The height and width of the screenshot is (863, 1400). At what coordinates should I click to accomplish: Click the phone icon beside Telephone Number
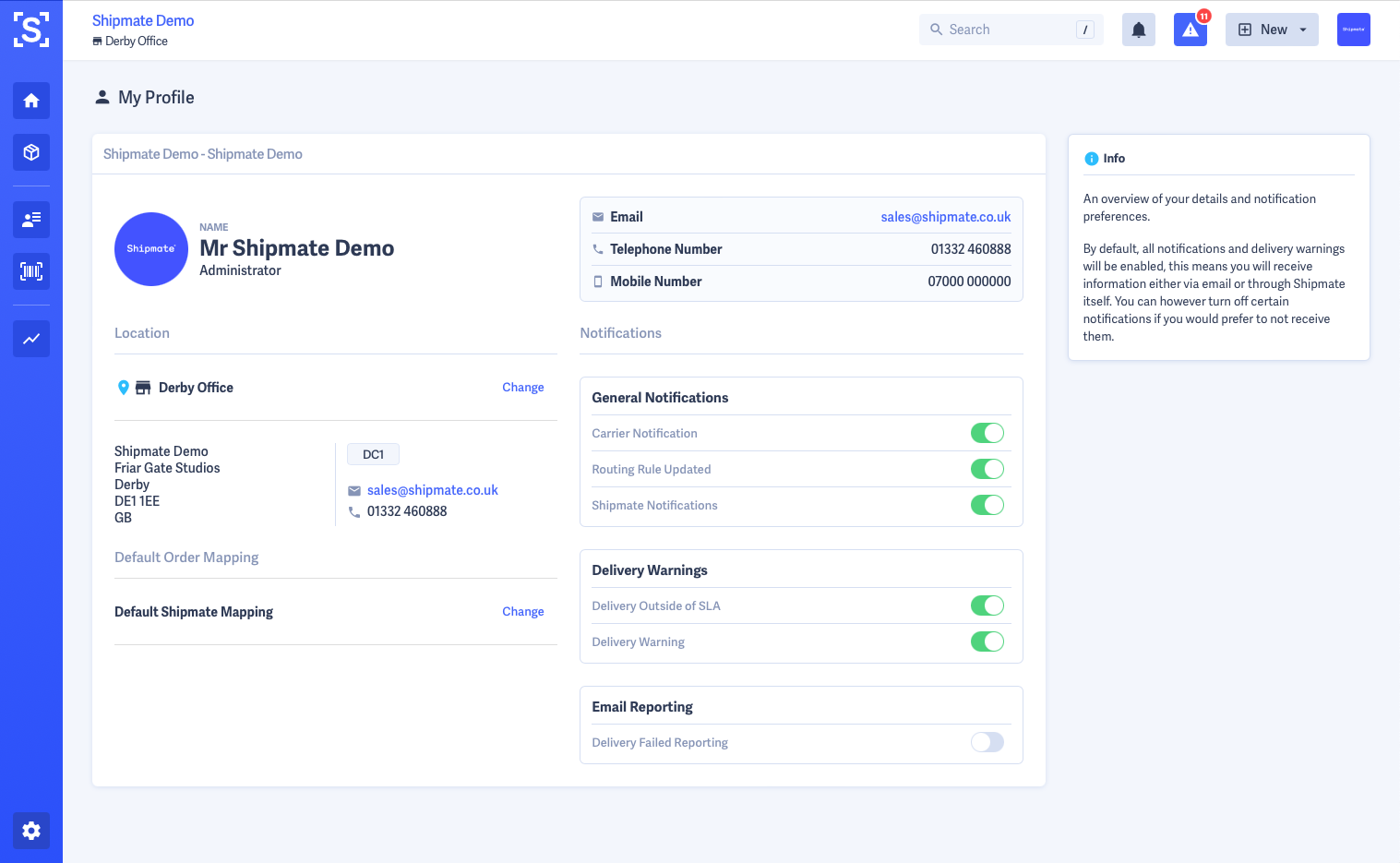[598, 249]
